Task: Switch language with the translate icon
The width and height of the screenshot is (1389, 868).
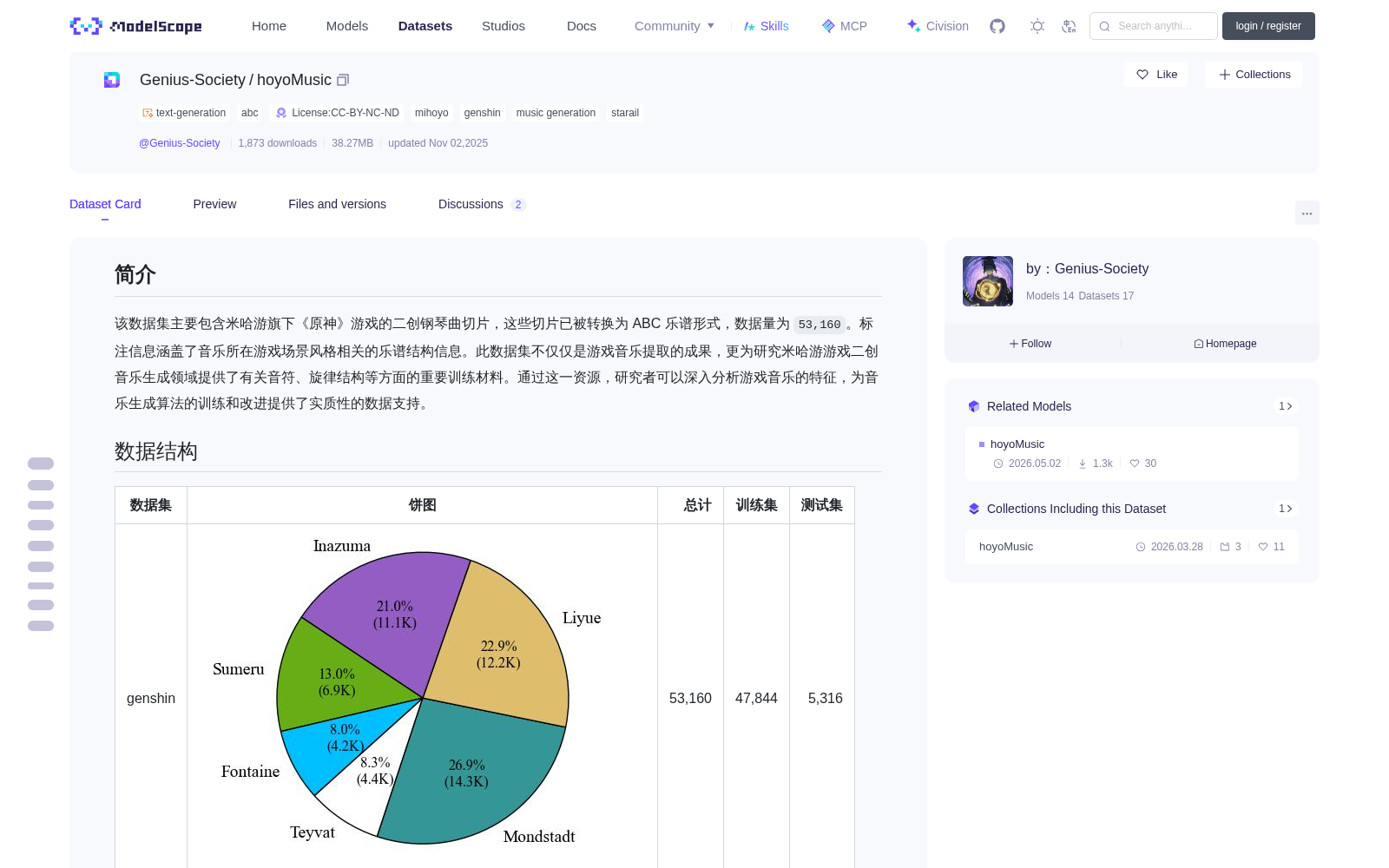Action: [x=1070, y=26]
